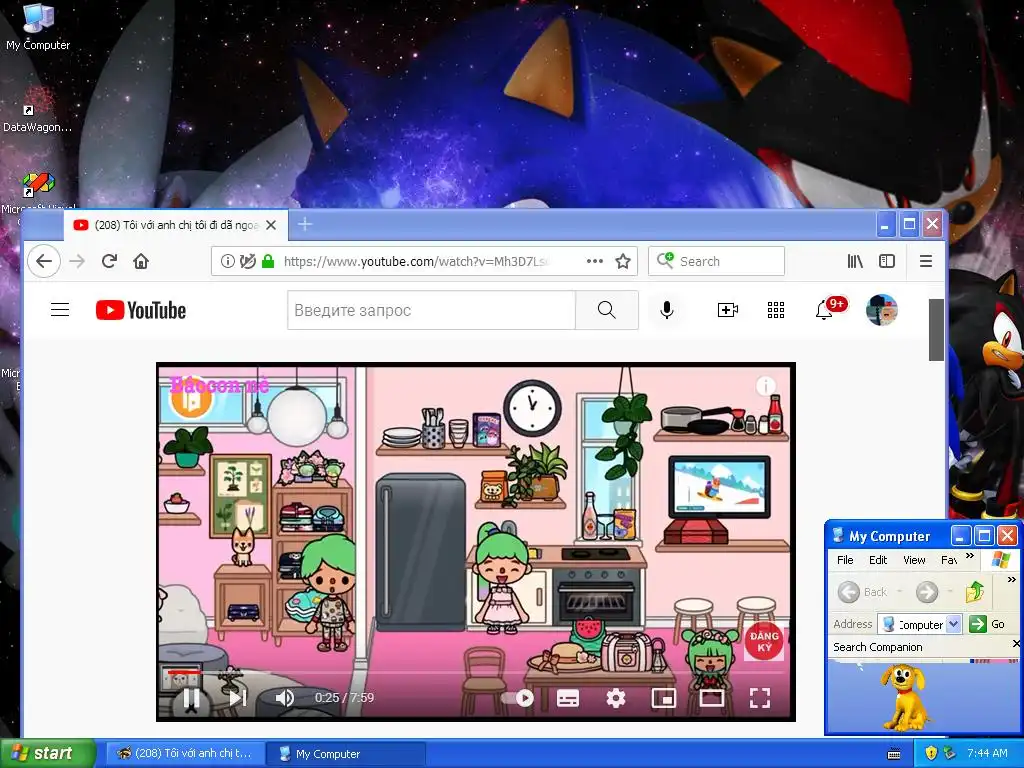This screenshot has height=768, width=1024.
Task: Open DataWagon desktop shortcut
Action: pos(38,110)
